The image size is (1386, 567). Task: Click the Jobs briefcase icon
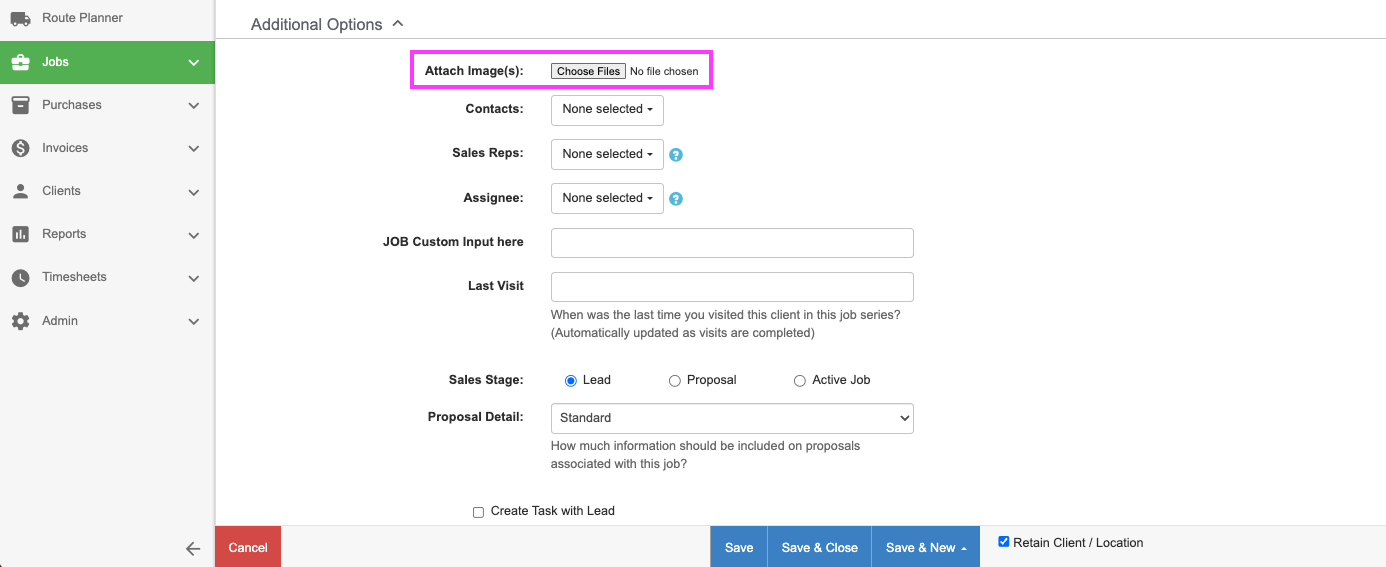[x=20, y=62]
